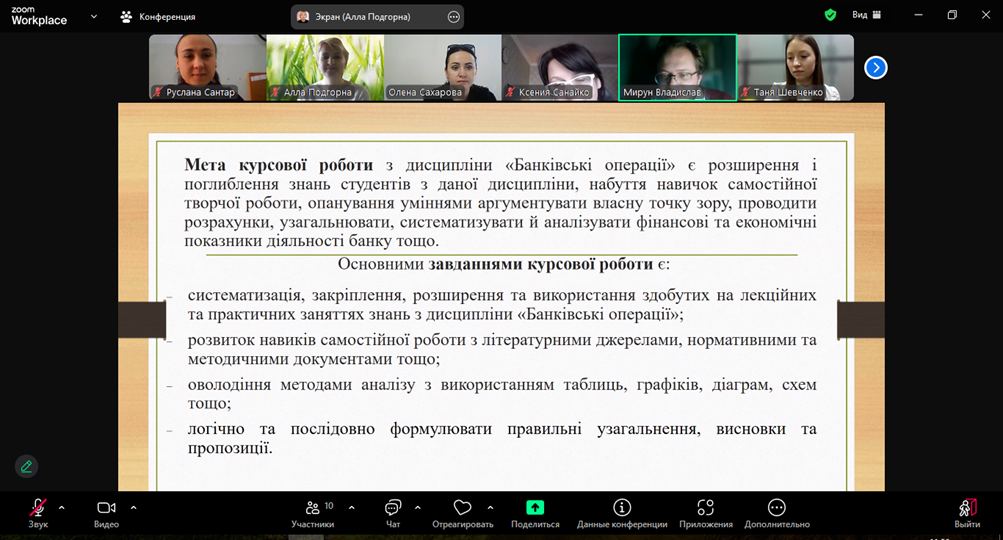Click muted mic icon of Руслана Сантар
Viewport: 1003px width, 540px height.
tap(157, 92)
